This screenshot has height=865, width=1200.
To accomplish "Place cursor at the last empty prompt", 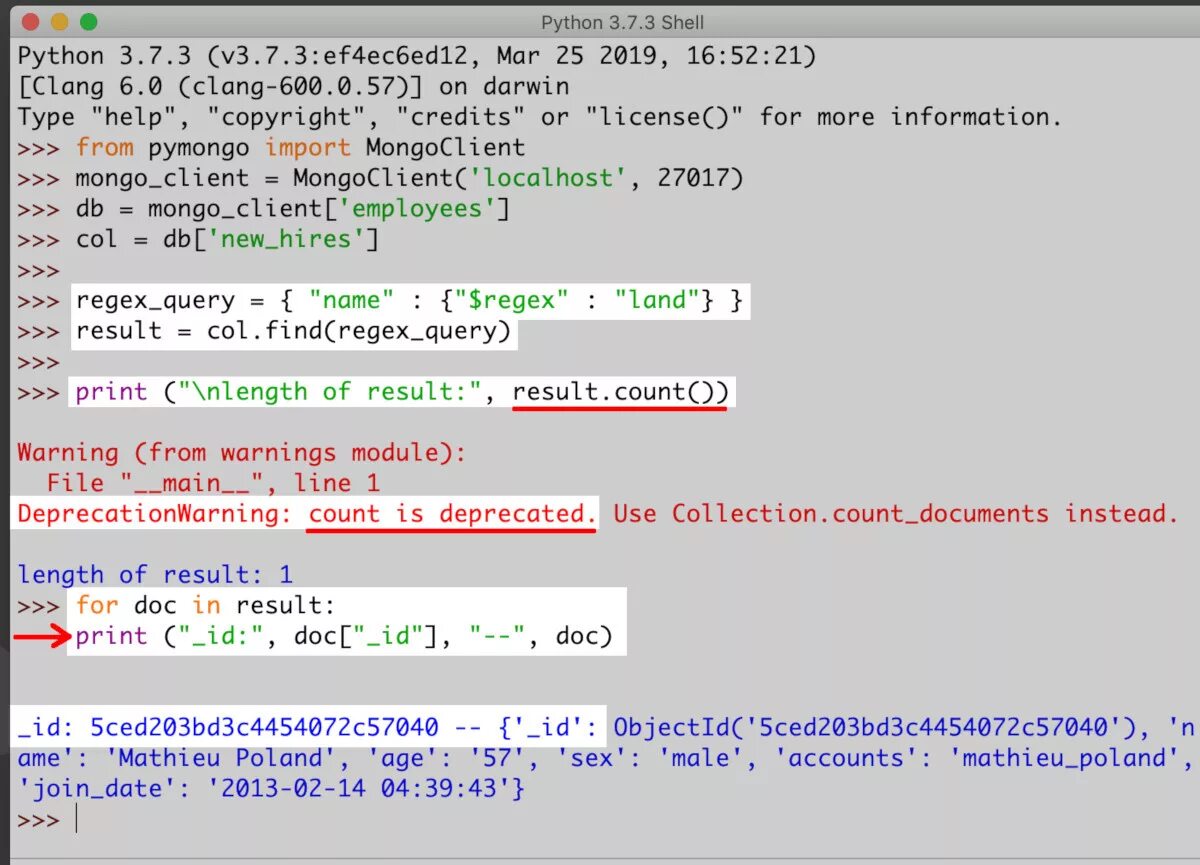I will click(x=76, y=820).
